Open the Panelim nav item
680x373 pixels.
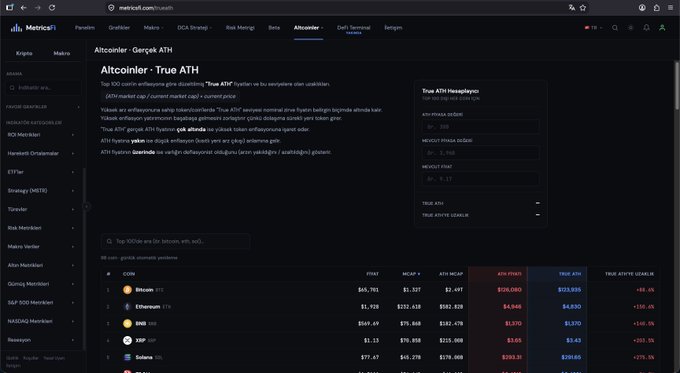[x=85, y=28]
